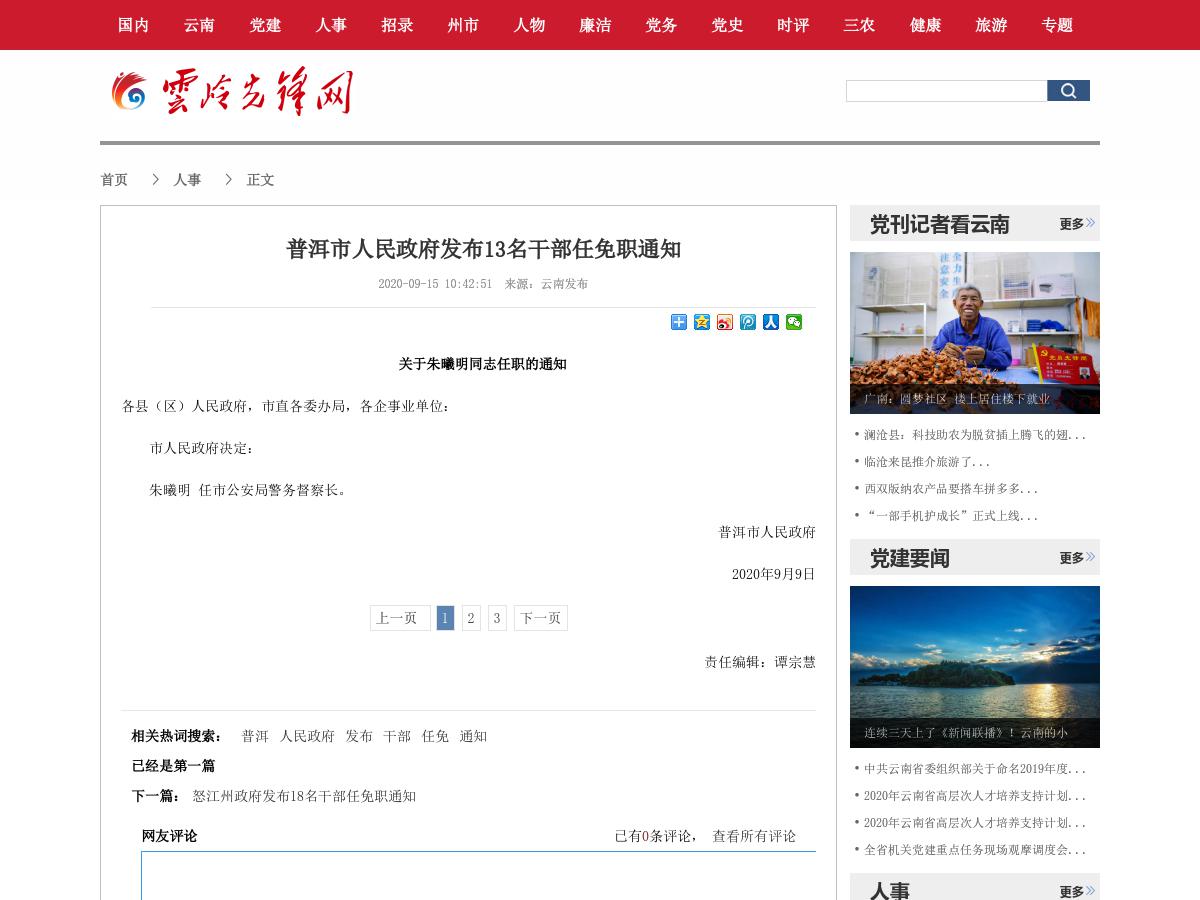Share article to Qzone star icon

(x=701, y=322)
